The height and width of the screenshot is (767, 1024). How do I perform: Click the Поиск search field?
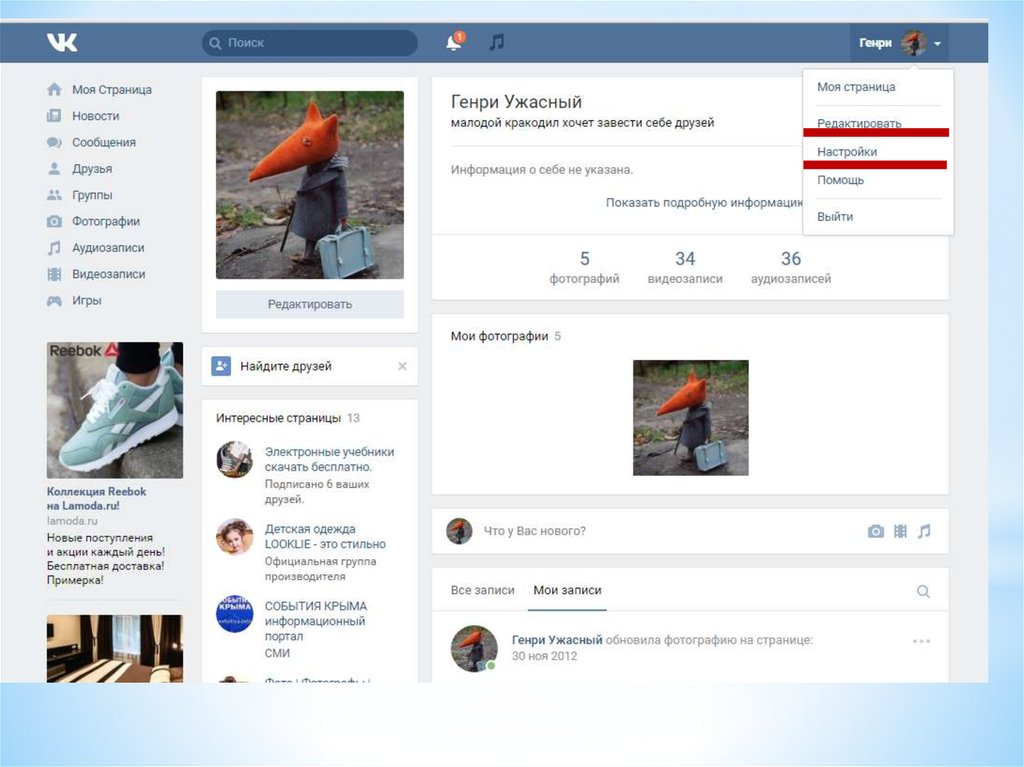[x=310, y=43]
